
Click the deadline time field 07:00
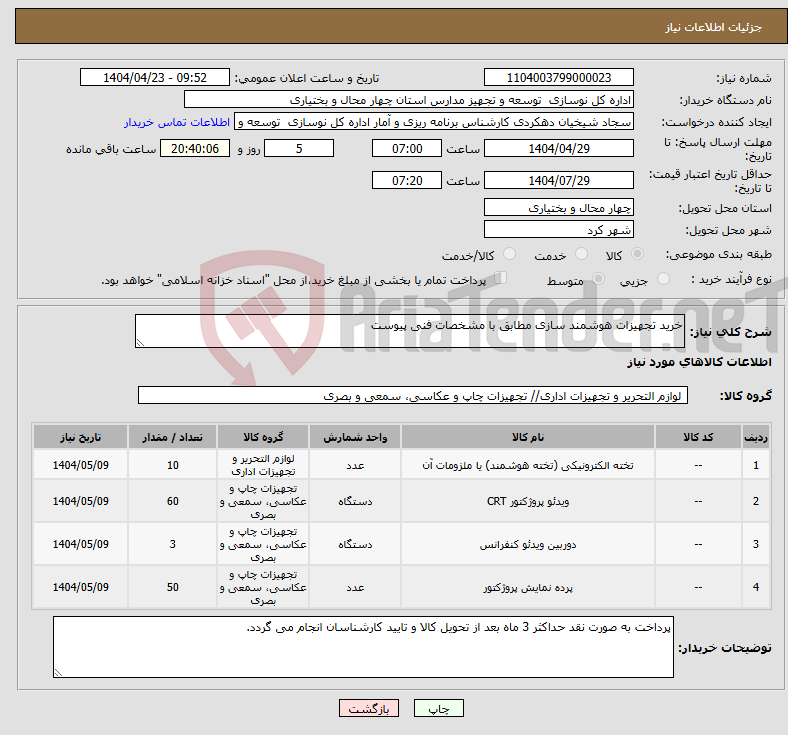(x=407, y=149)
